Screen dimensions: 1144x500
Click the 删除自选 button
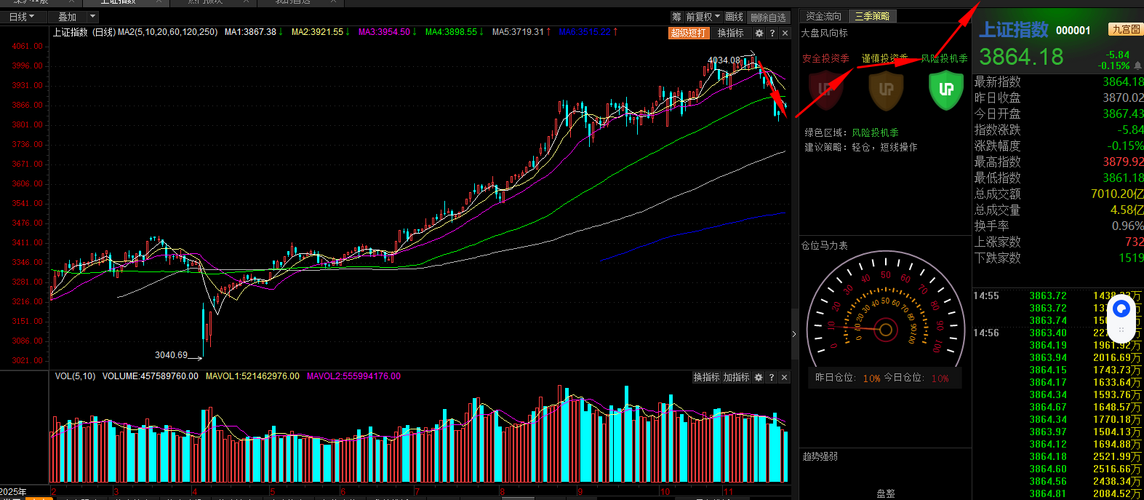click(x=768, y=17)
